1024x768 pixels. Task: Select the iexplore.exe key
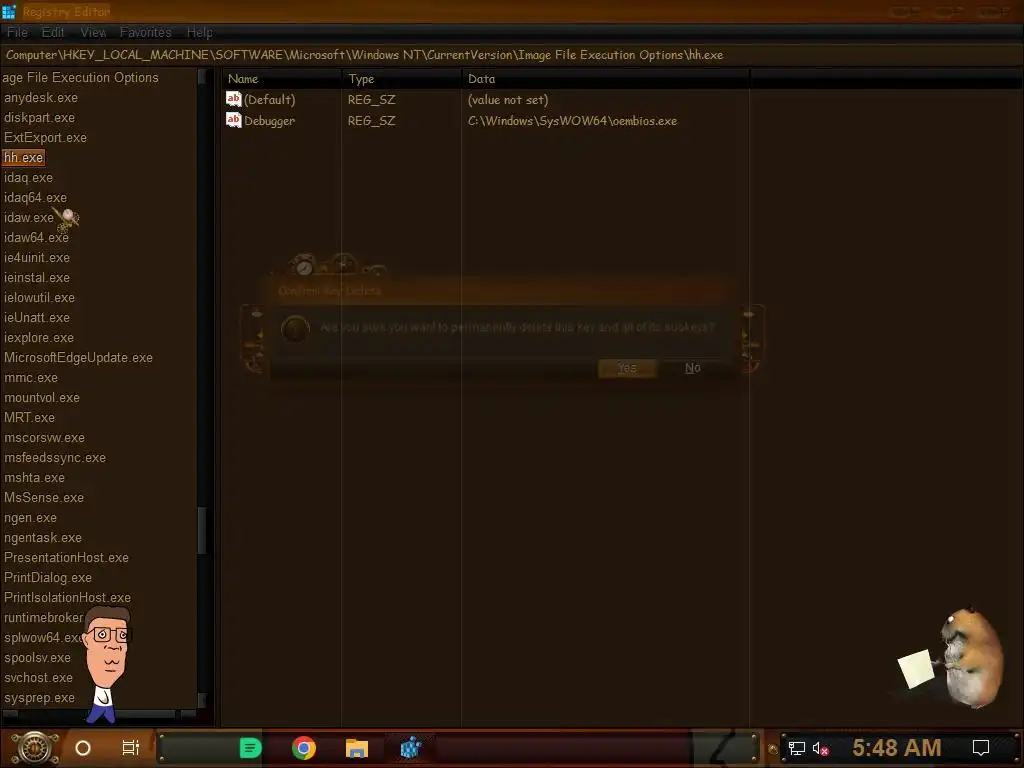39,338
